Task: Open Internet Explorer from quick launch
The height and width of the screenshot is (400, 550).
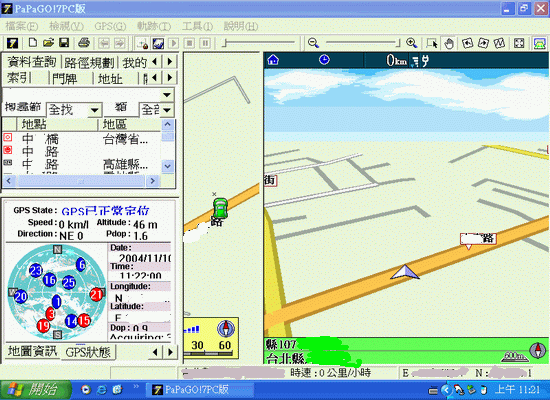Action: [x=102, y=389]
